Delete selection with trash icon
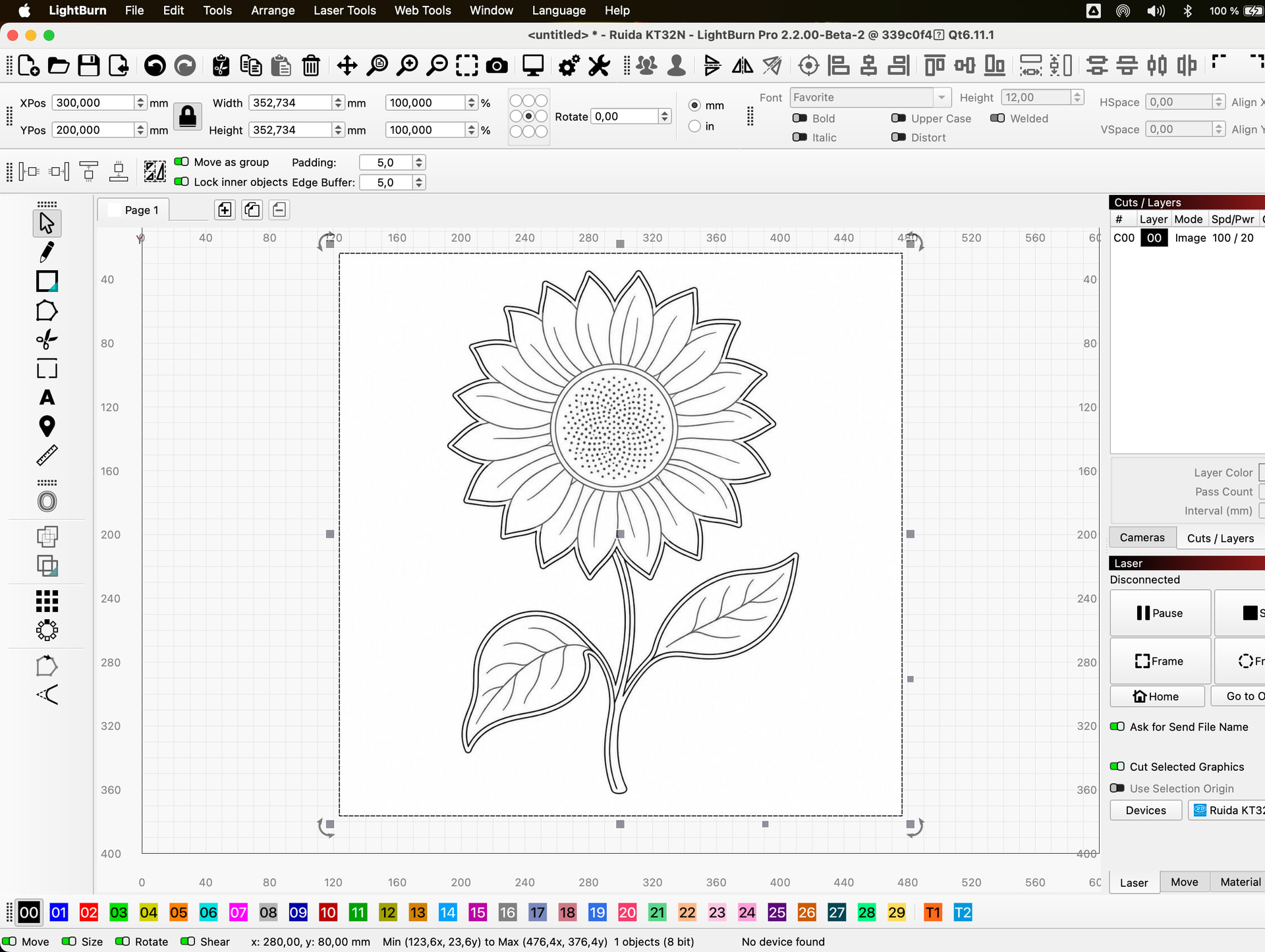Viewport: 1265px width, 952px height. click(x=311, y=65)
